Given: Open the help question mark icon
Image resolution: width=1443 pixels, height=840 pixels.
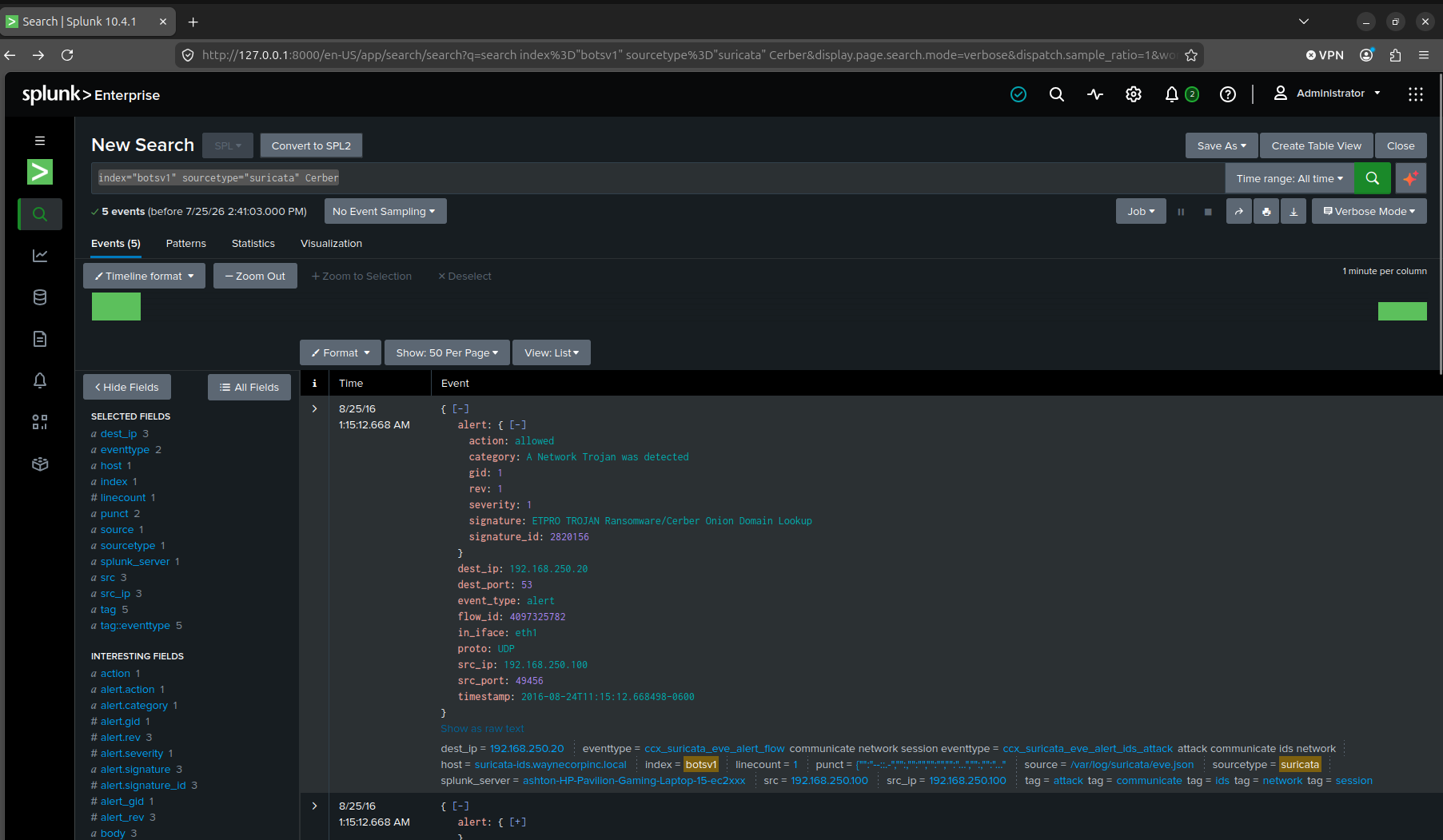Looking at the screenshot, I should [1228, 94].
